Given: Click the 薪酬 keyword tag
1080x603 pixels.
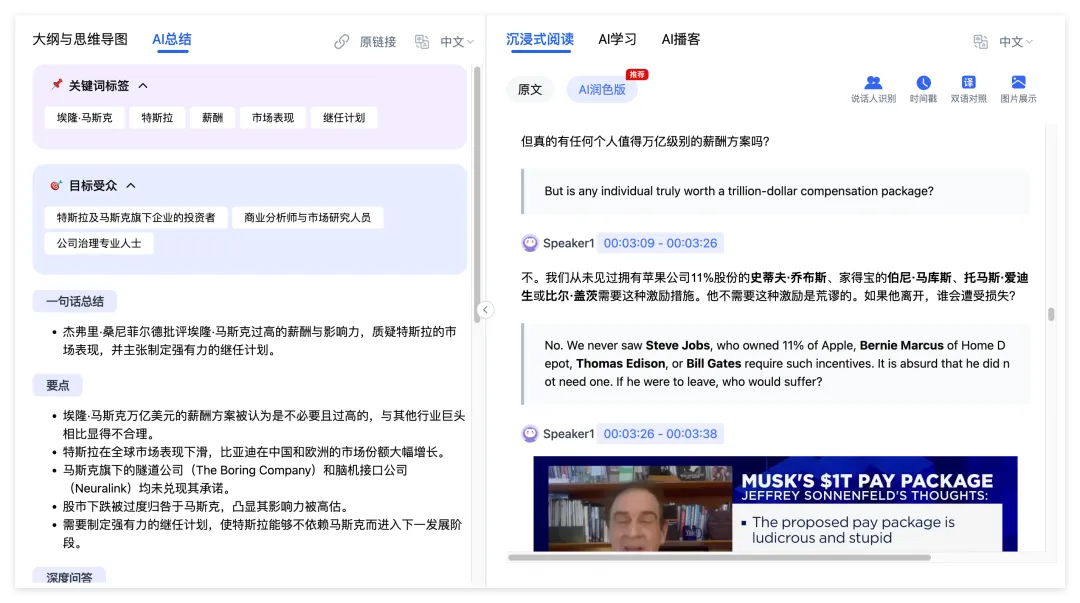Looking at the screenshot, I should [x=212, y=118].
